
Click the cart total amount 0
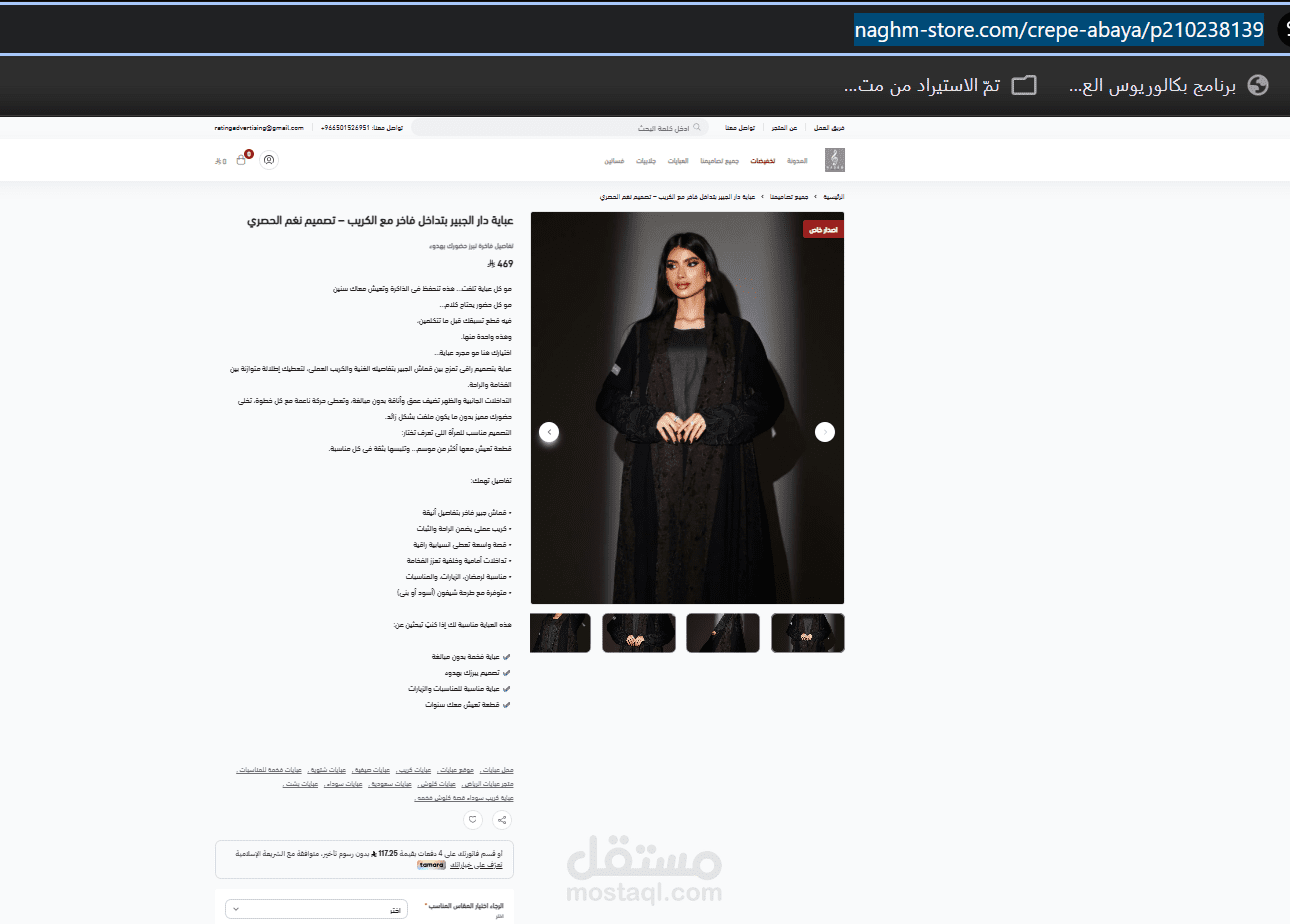point(221,161)
